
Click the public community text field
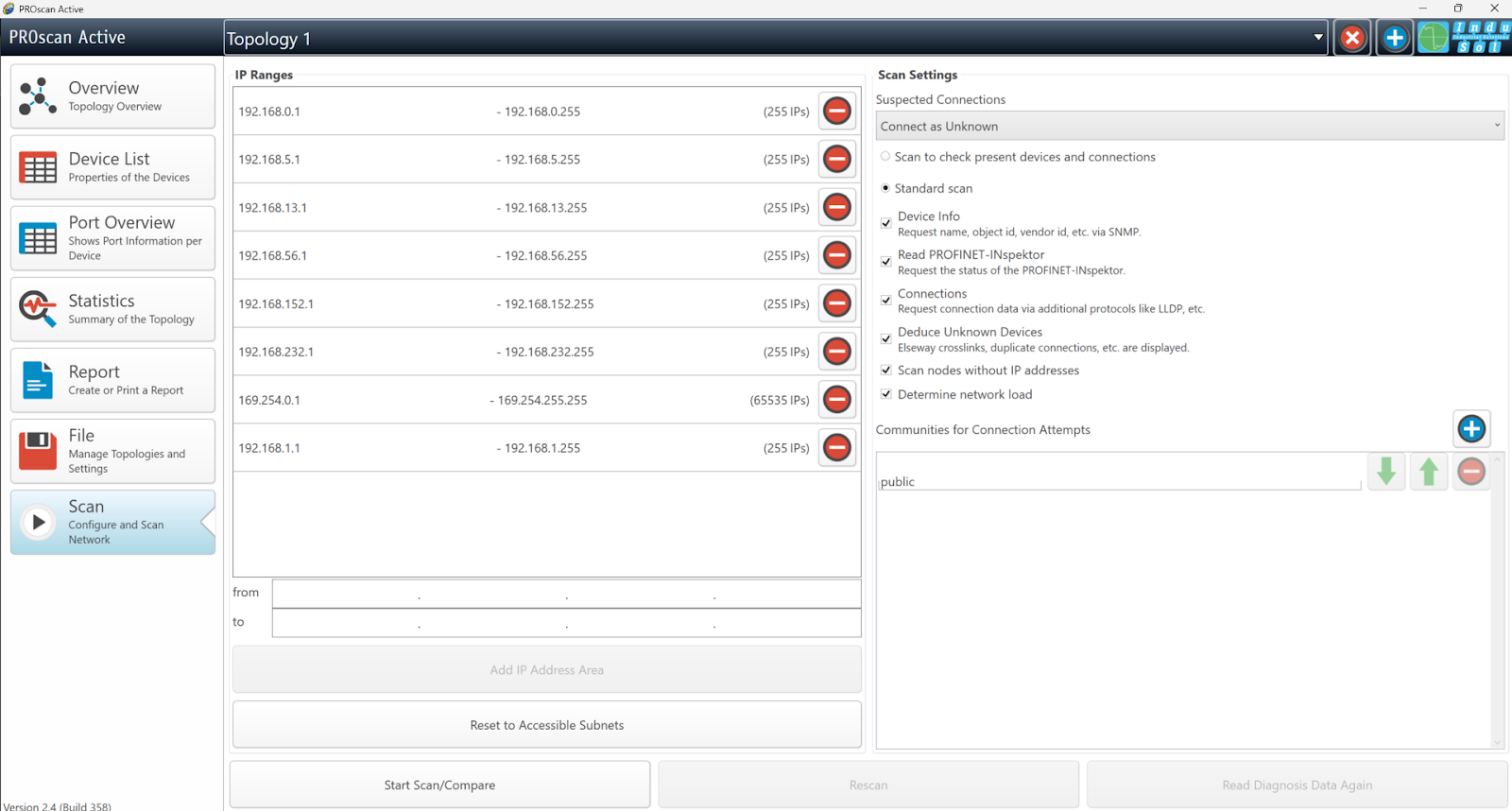pos(1120,481)
